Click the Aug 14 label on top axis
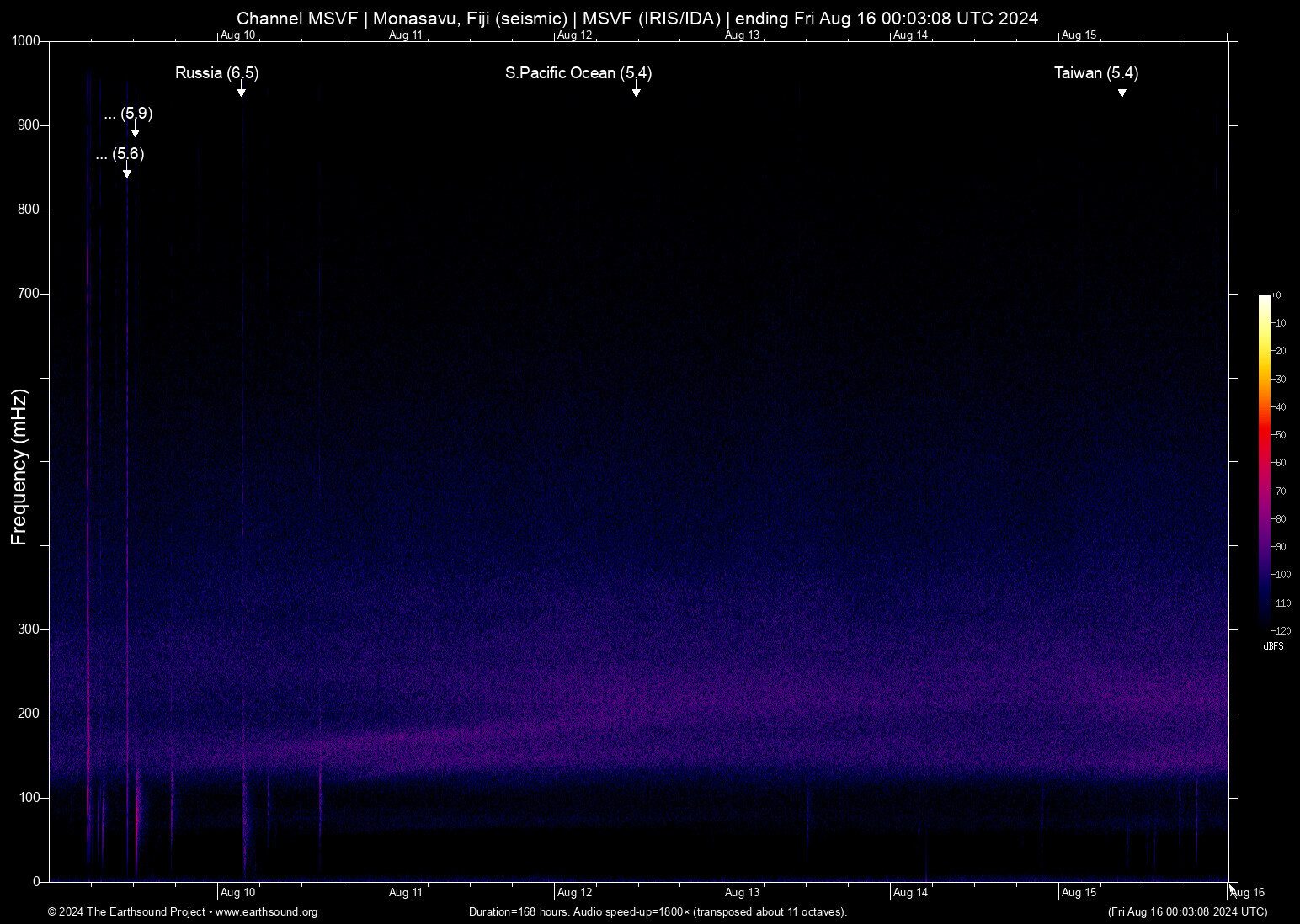 pos(910,35)
